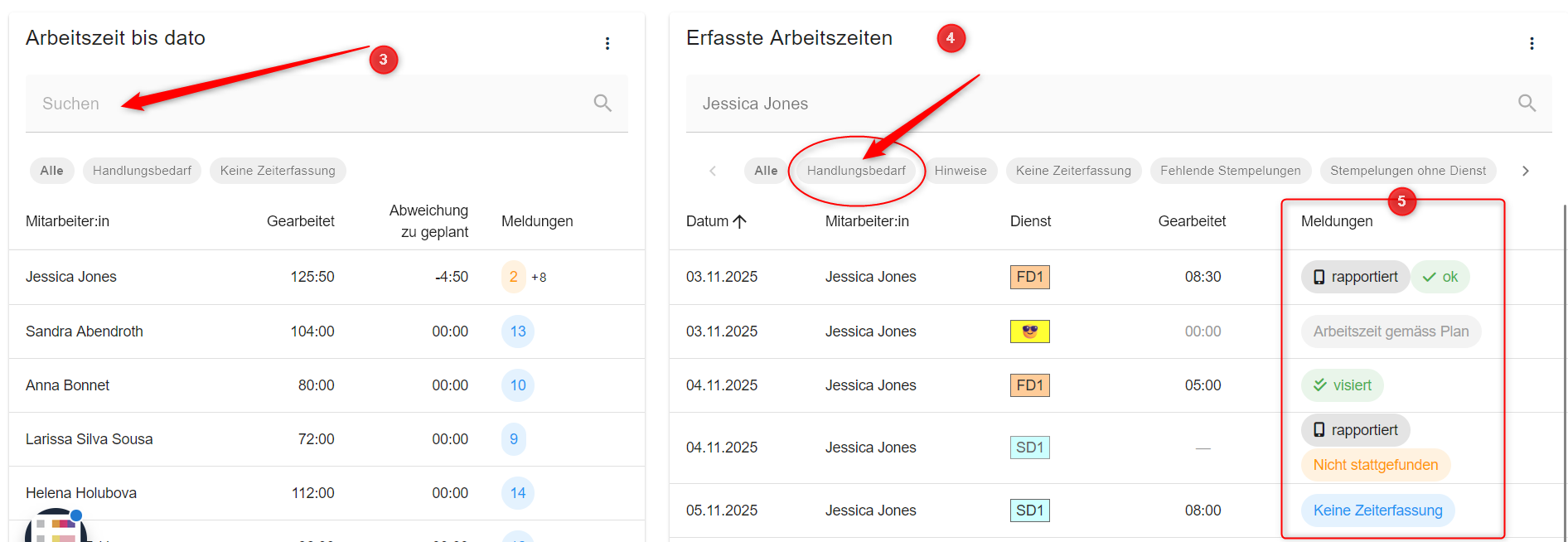
Task: Select the Stempelungen ohne Dienst filter chip
Action: [1408, 171]
